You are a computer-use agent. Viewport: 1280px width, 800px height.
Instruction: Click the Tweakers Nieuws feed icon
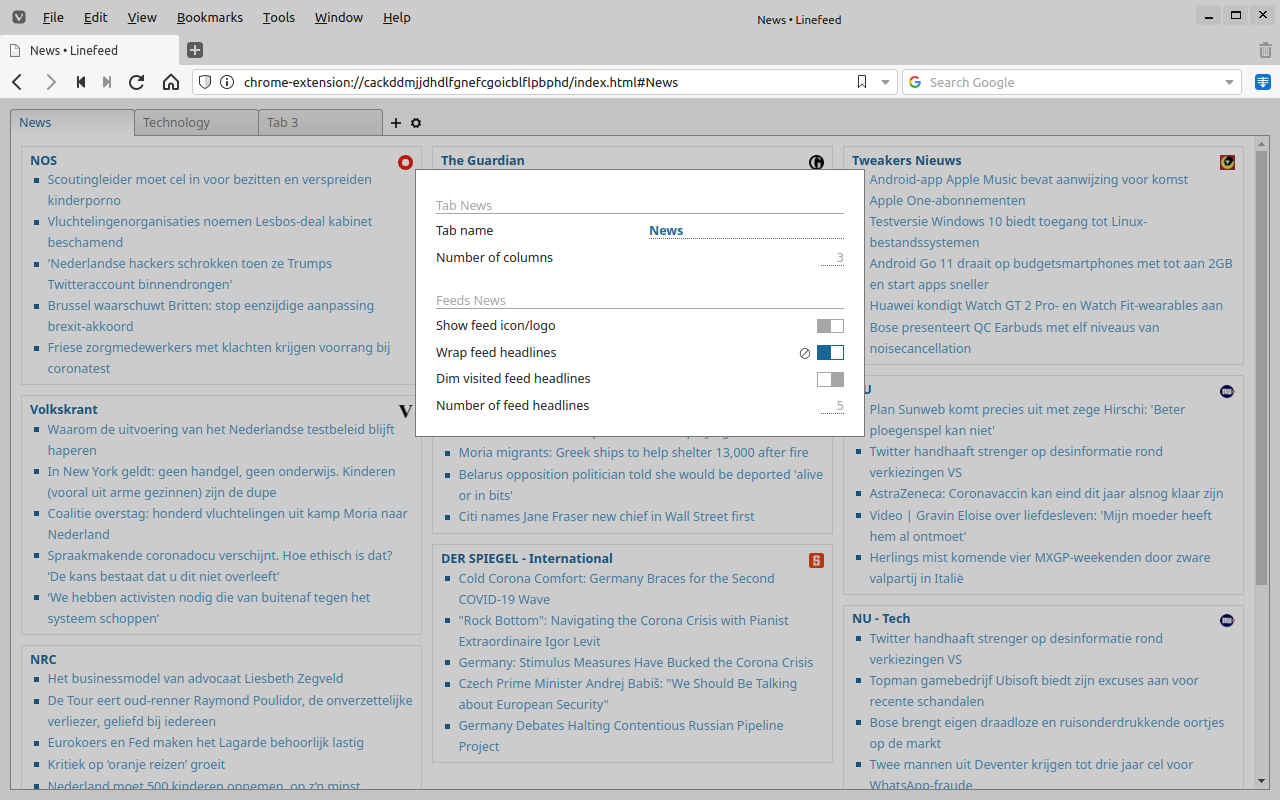(1227, 162)
